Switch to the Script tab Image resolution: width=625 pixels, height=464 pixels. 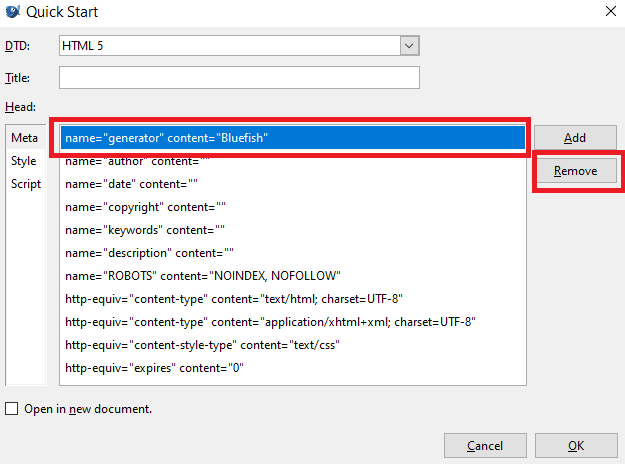(x=26, y=184)
